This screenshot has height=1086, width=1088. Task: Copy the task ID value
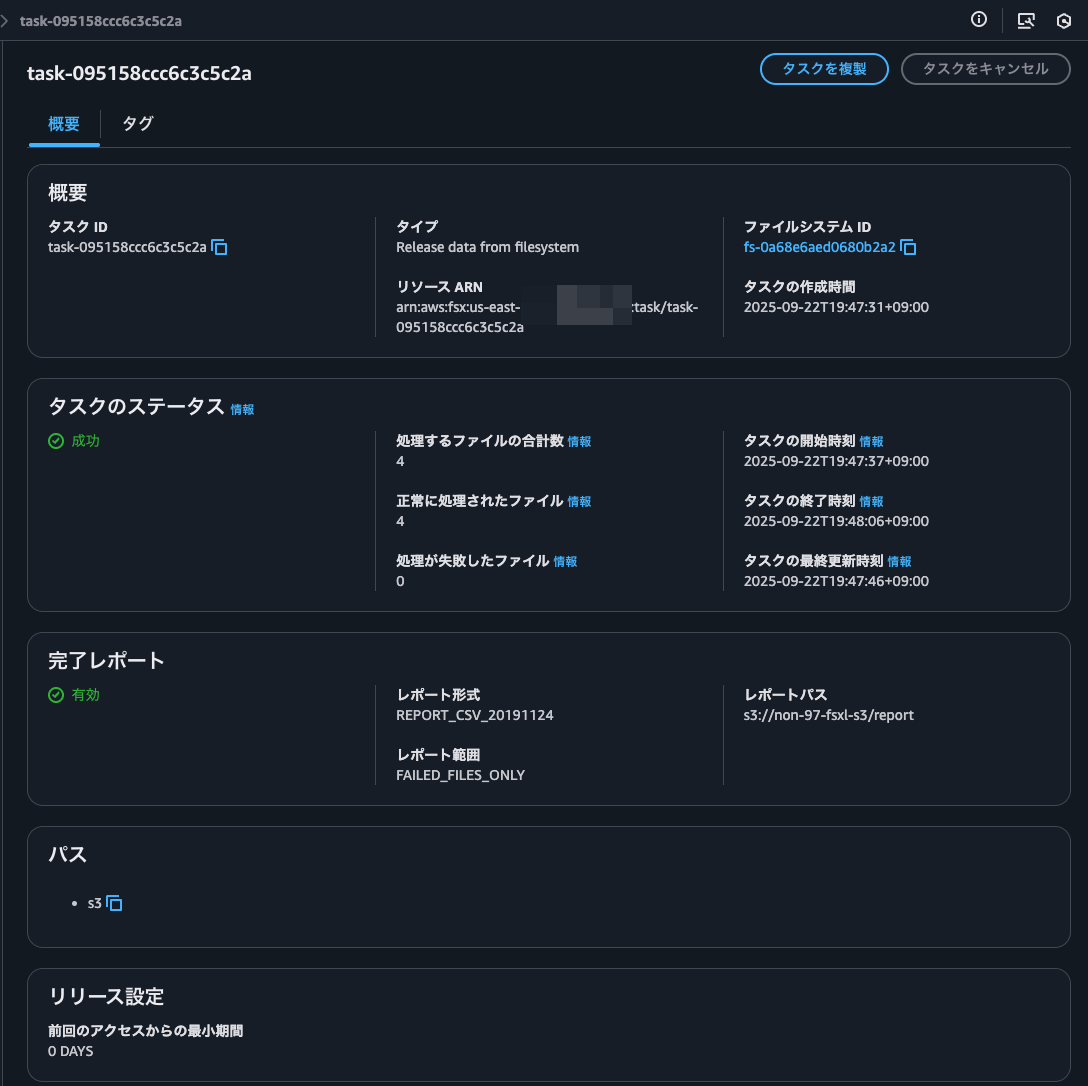click(219, 247)
